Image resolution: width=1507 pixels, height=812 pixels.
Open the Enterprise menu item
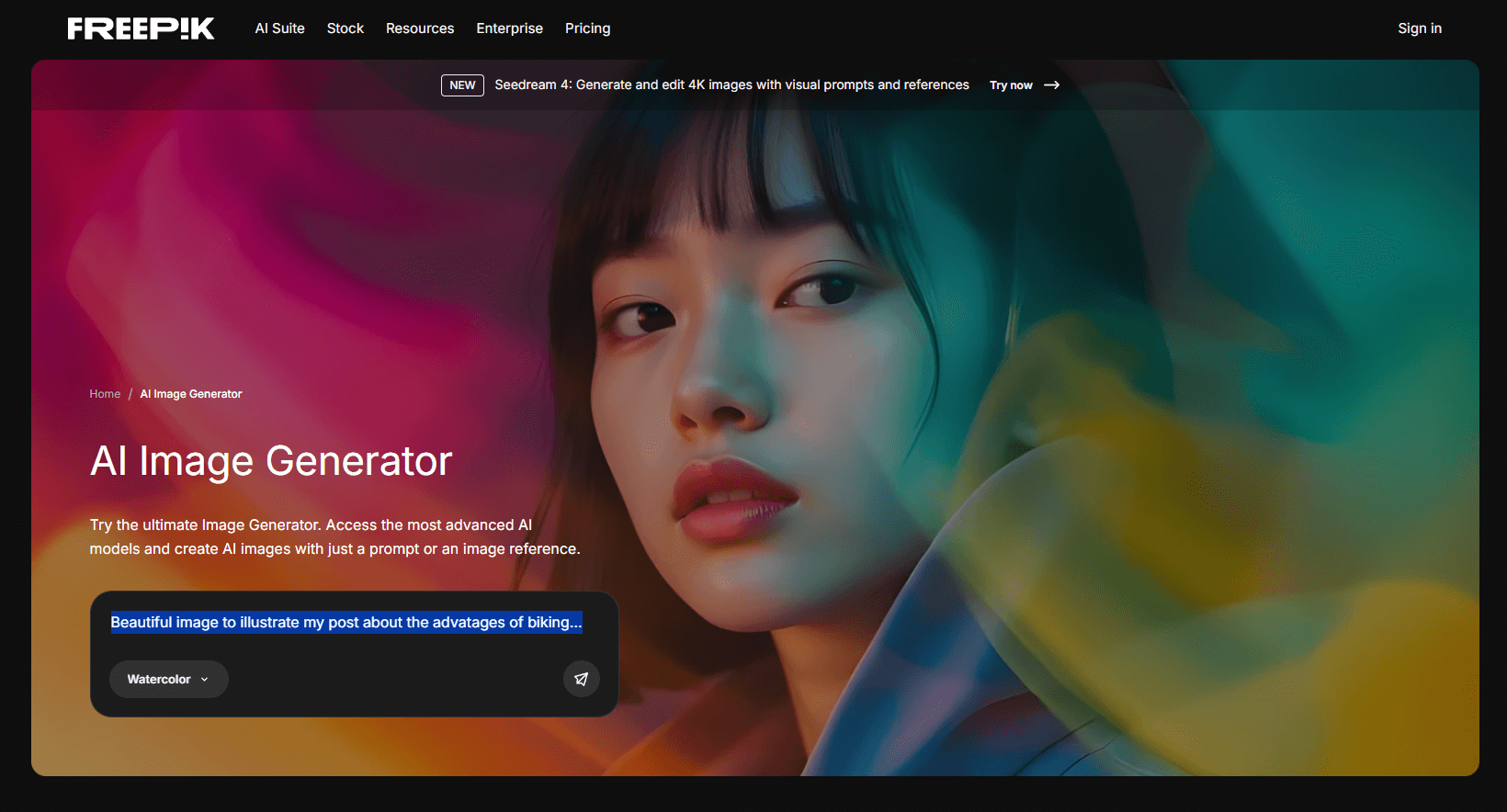510,28
